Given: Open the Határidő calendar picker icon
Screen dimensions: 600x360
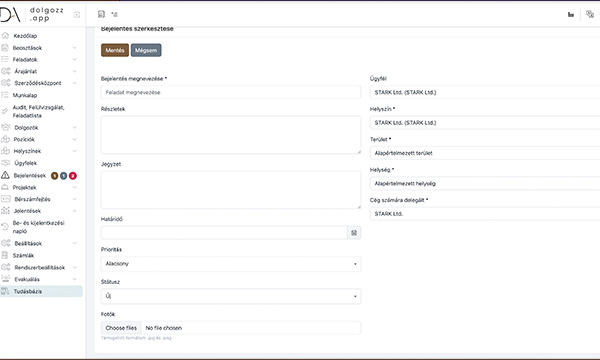Looking at the screenshot, I should [x=354, y=233].
